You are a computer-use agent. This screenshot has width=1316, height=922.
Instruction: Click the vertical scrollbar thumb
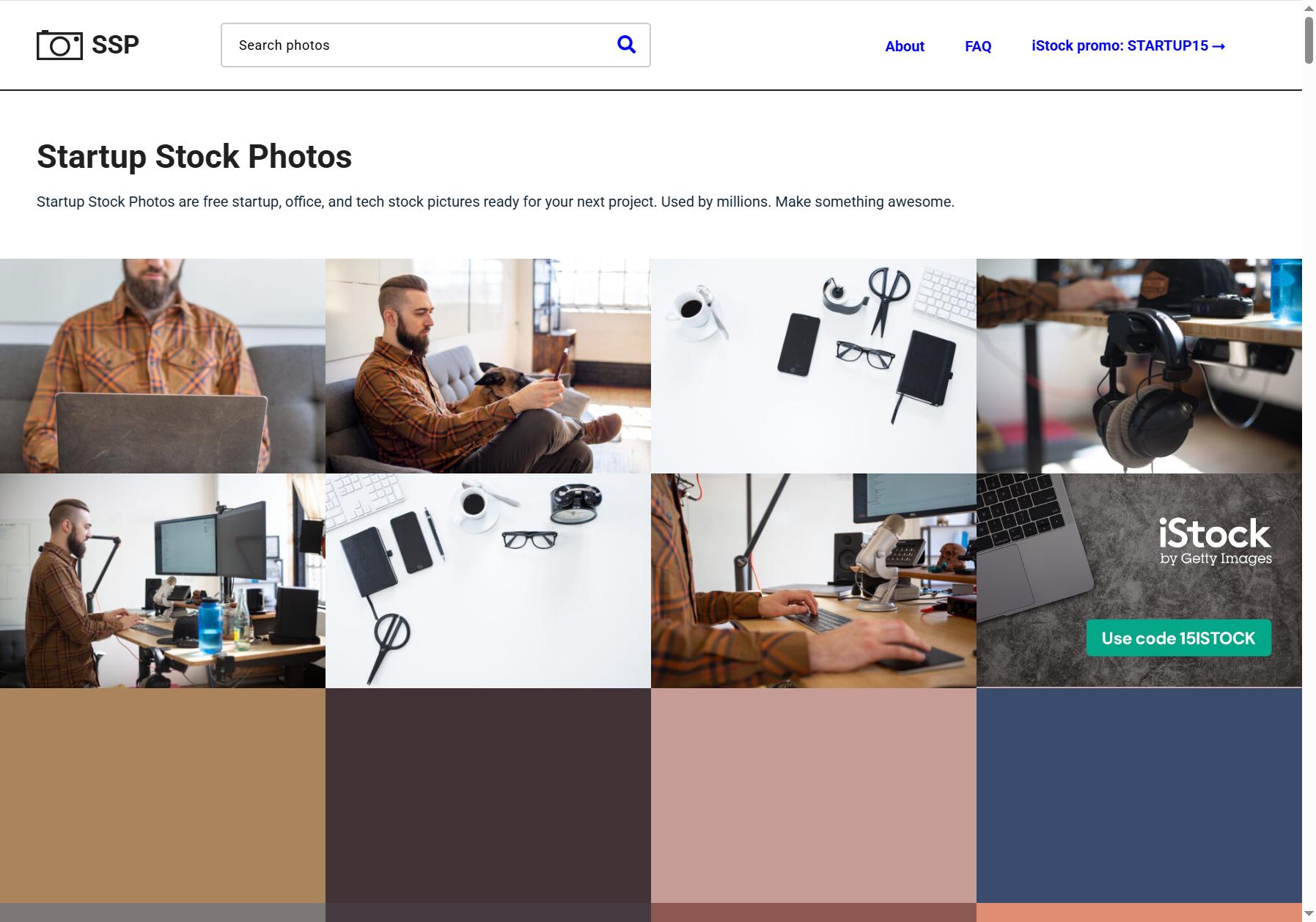tap(1309, 39)
